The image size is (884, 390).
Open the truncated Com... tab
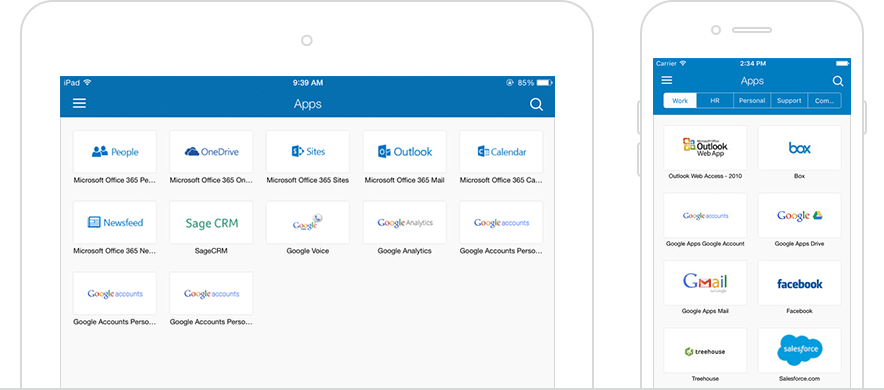pyautogui.click(x=824, y=100)
